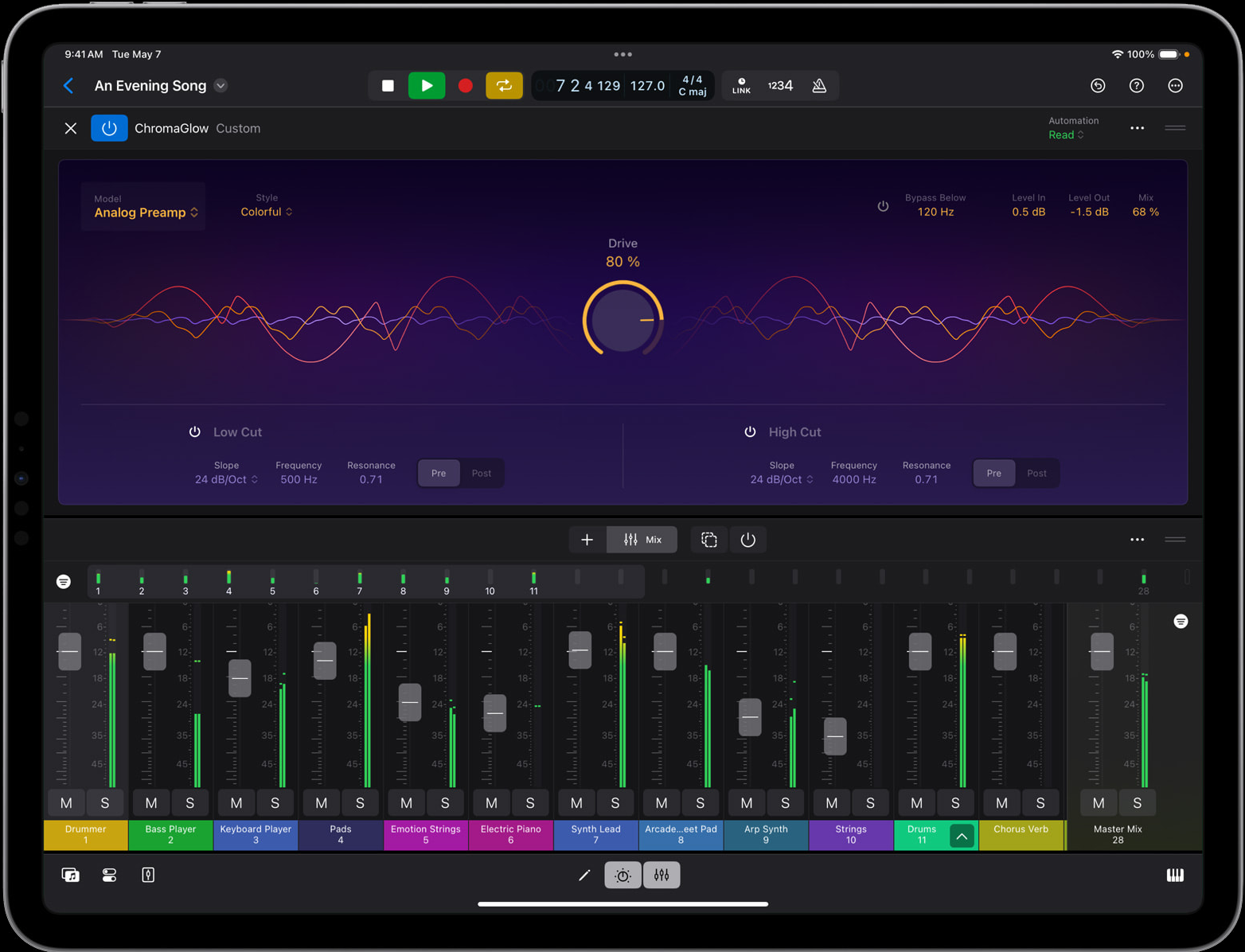Open the plugin's more options ellipsis menu
This screenshot has height=952, width=1245.
click(x=1137, y=127)
